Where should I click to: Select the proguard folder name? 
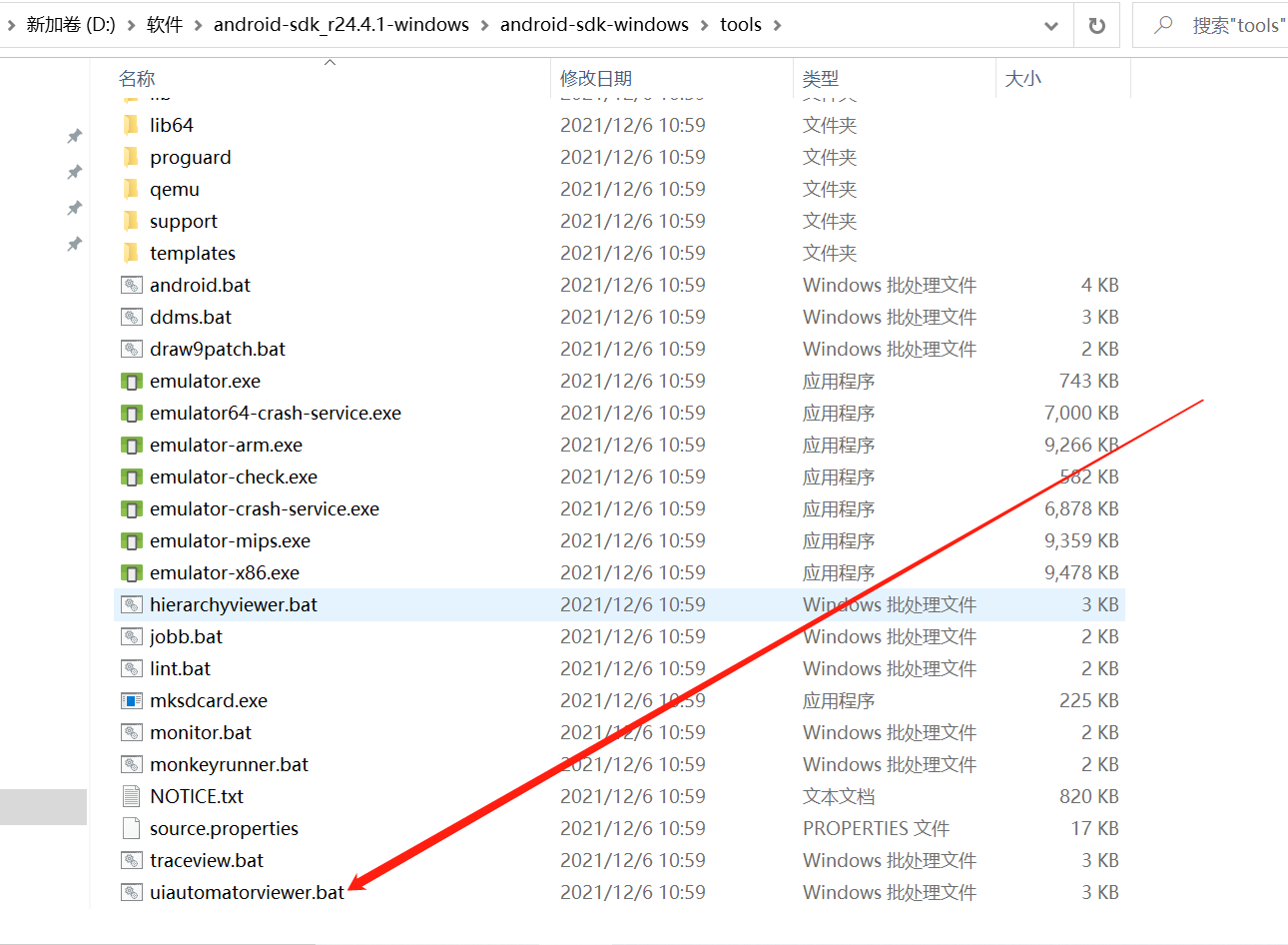pos(191,157)
